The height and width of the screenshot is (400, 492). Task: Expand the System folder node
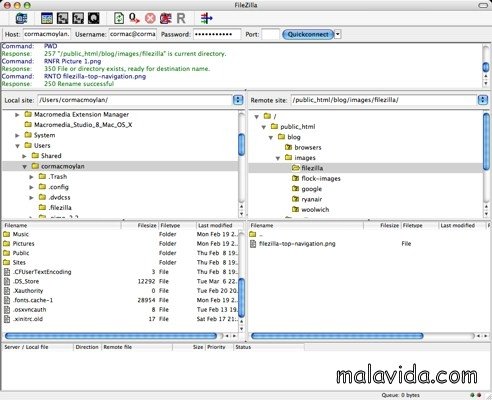(x=17, y=135)
